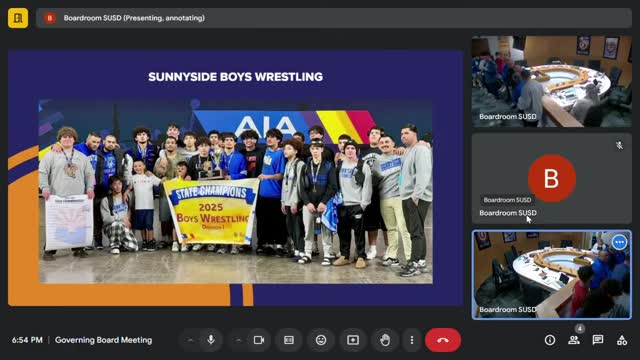The width and height of the screenshot is (640, 360).
Task: Click the Governing Board Meeting title
Action: coord(104,340)
